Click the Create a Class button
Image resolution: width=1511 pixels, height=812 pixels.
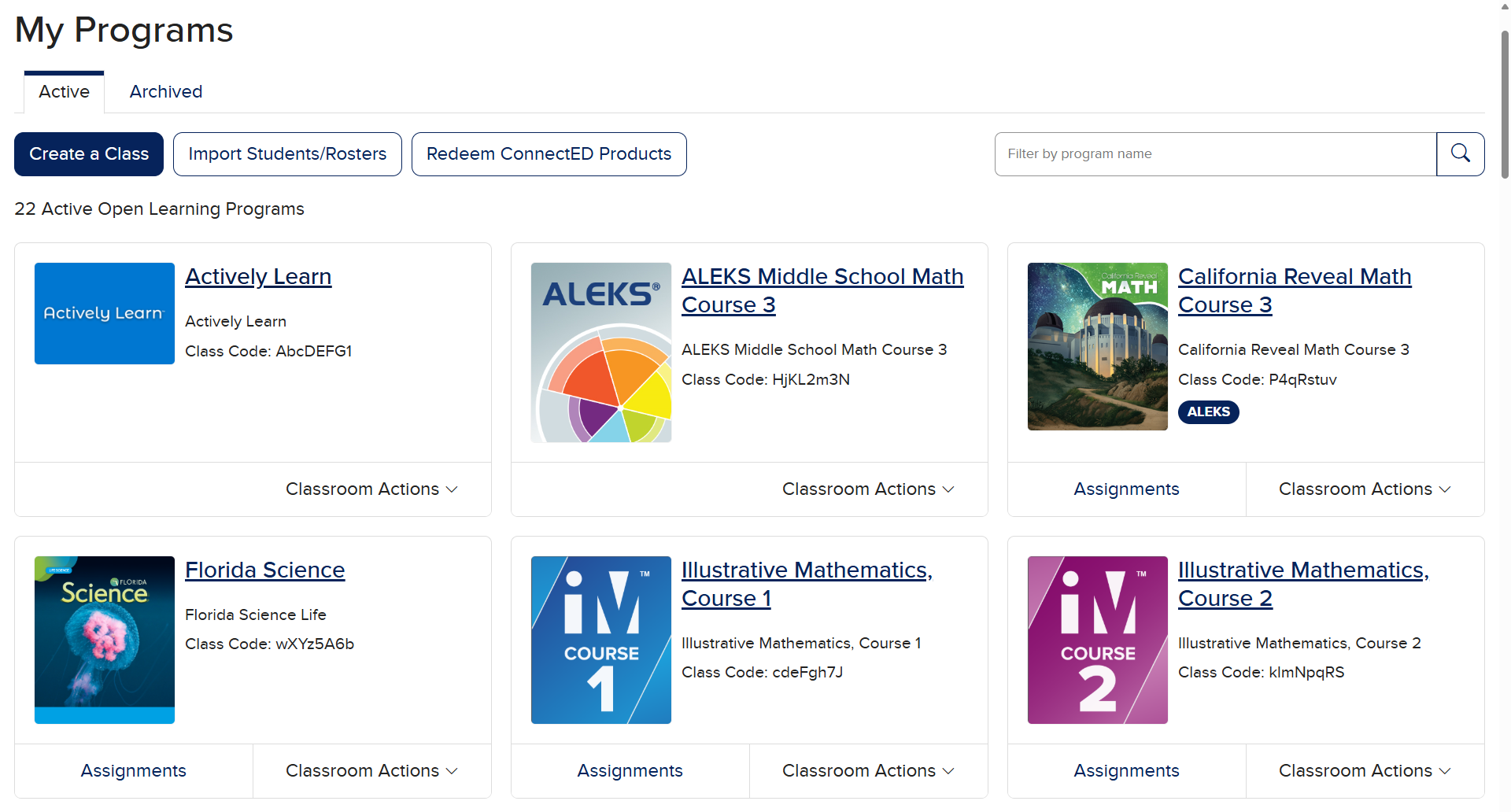click(x=89, y=154)
